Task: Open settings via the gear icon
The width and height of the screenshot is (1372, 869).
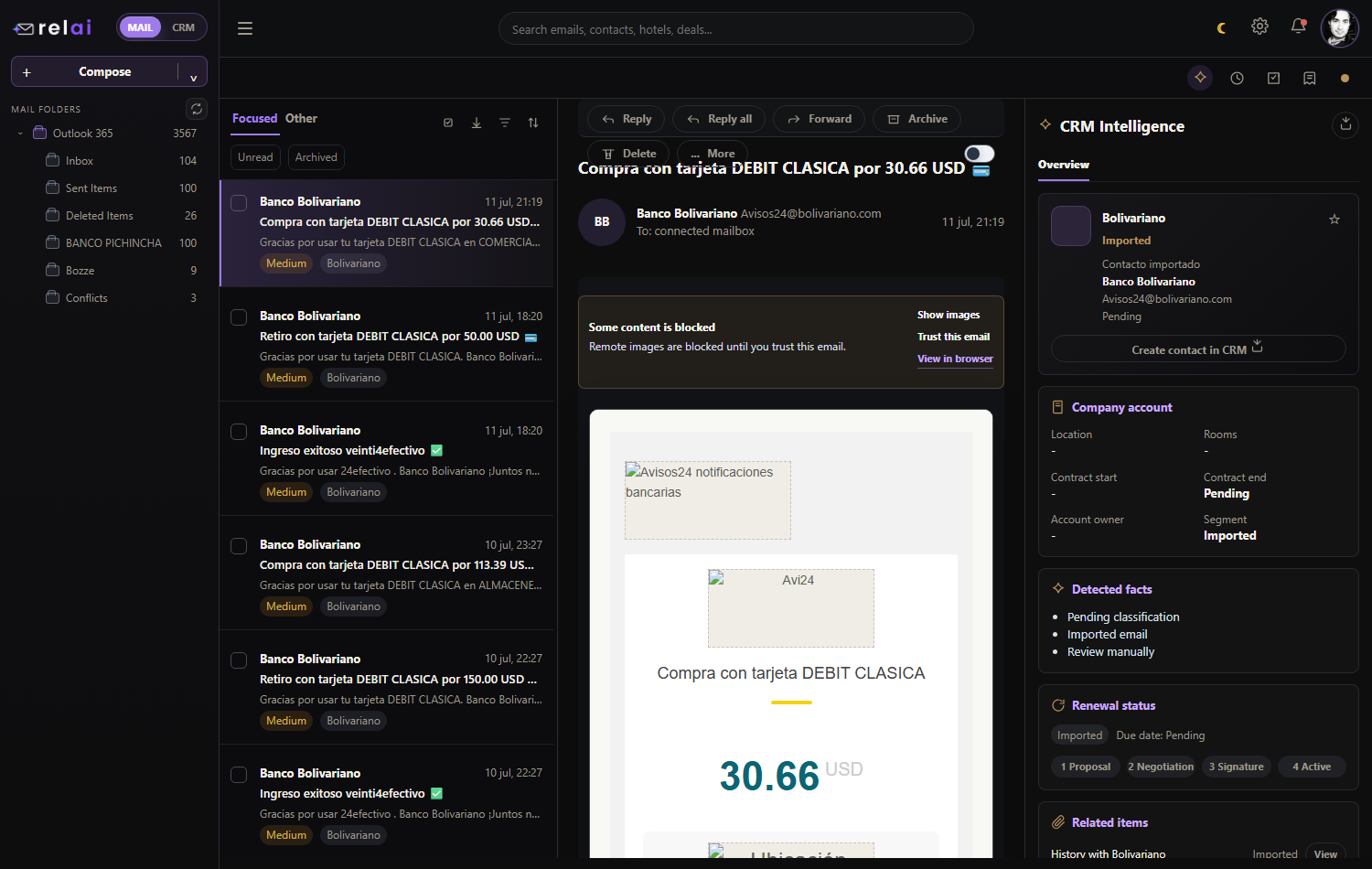Action: point(1259,27)
